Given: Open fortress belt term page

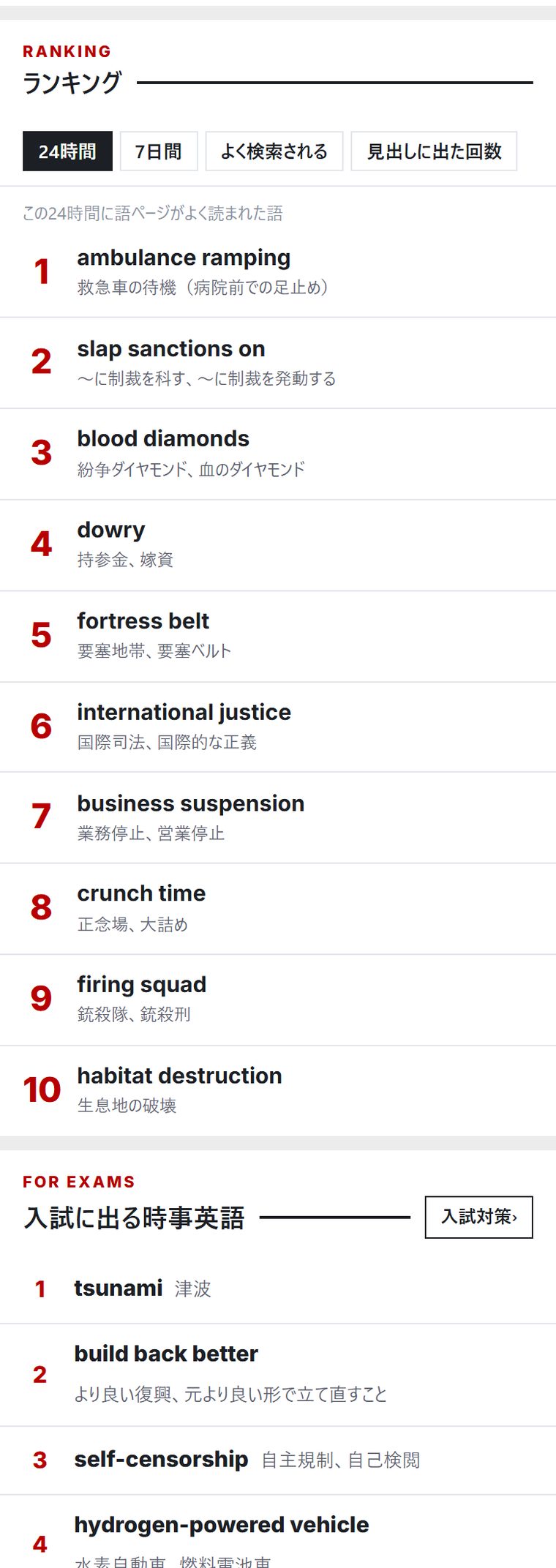Looking at the screenshot, I should [278, 637].
